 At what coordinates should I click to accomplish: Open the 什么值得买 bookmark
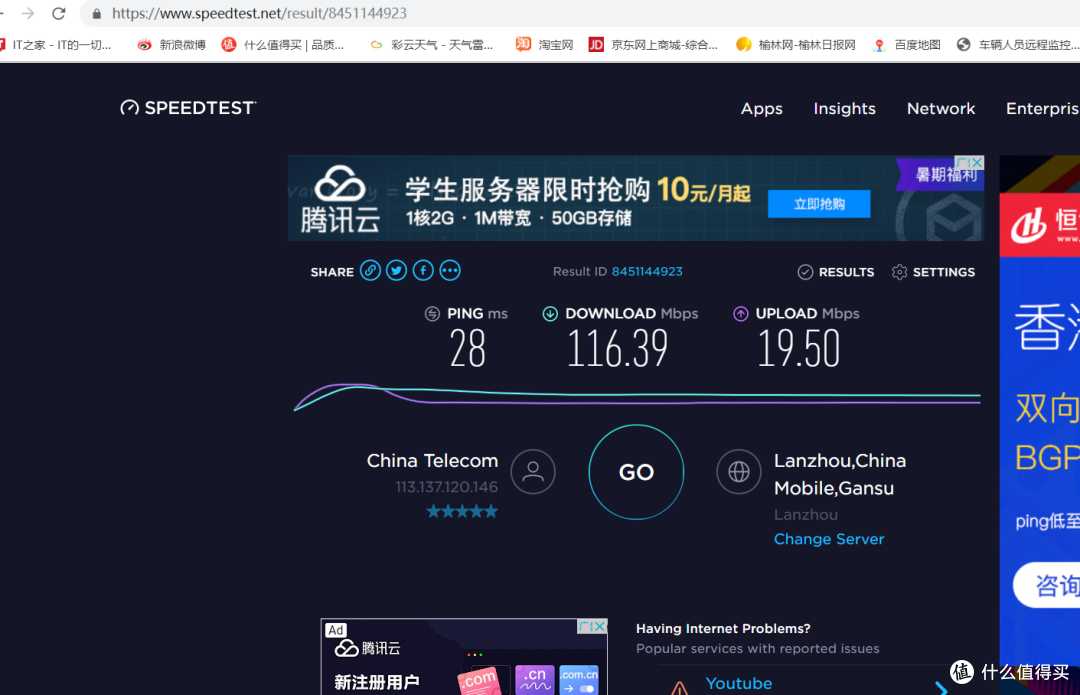coord(282,45)
